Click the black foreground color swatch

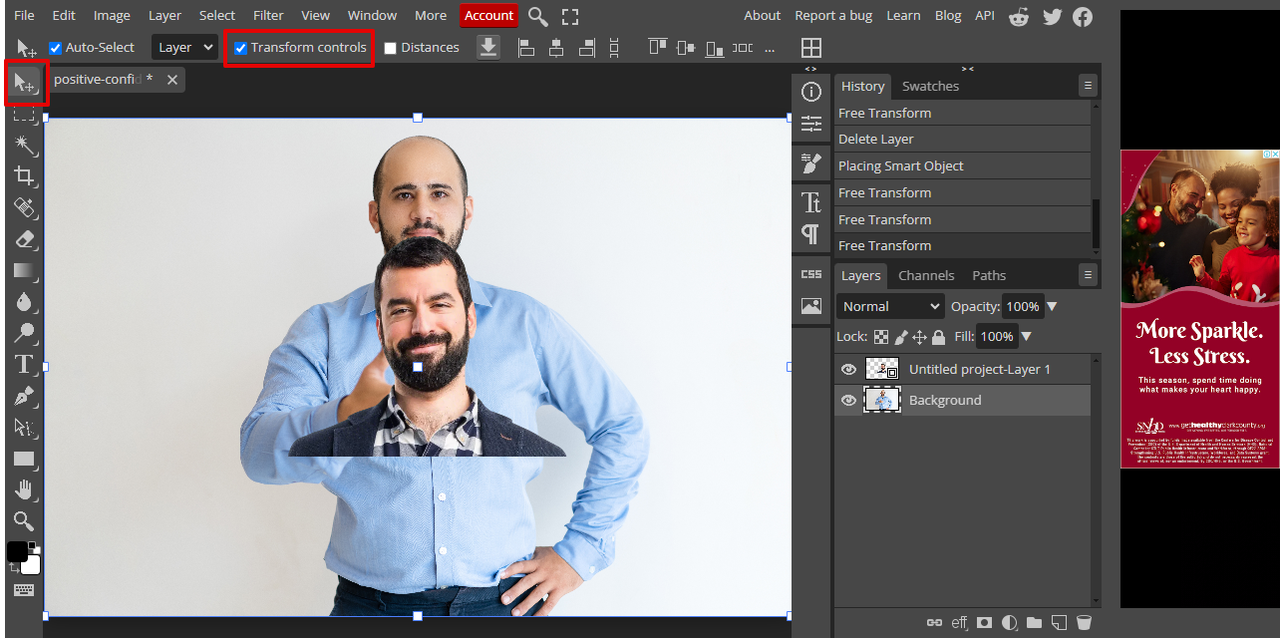coord(17,551)
